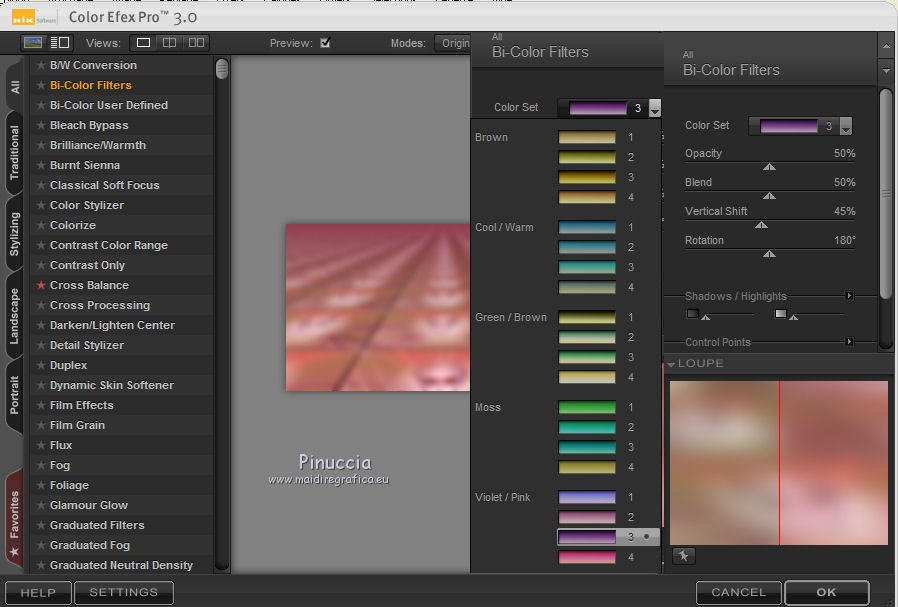The height and width of the screenshot is (607, 898).
Task: Switch to the Stylizing tab
Action: (15, 234)
